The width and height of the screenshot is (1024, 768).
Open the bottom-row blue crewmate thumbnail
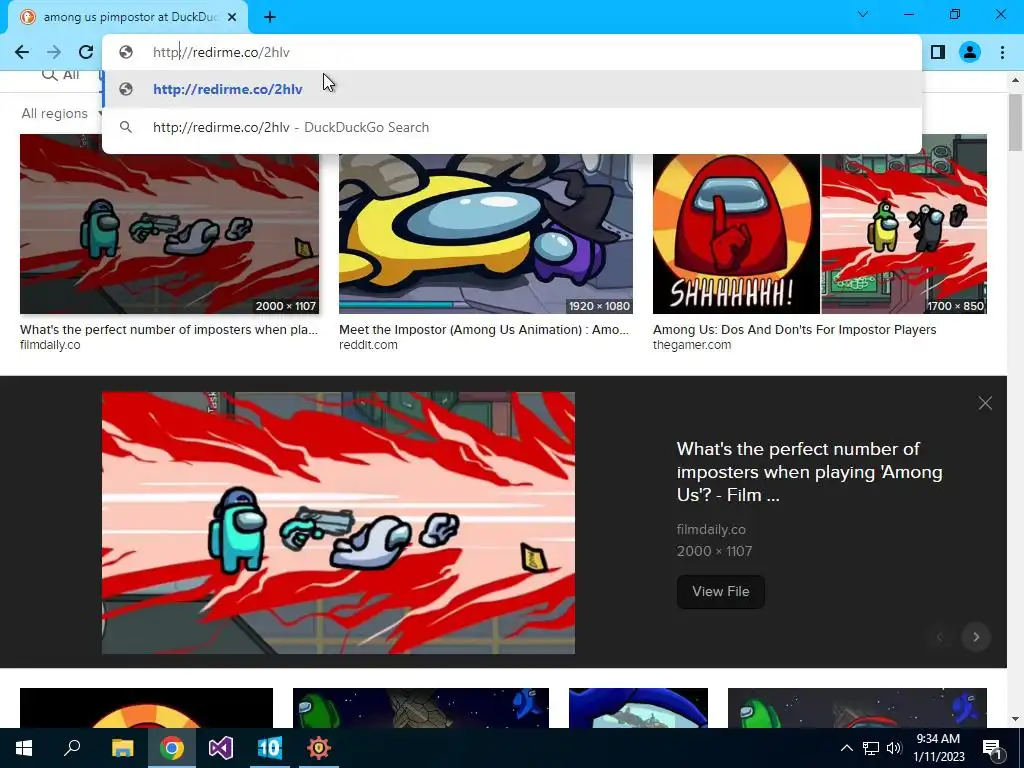pyautogui.click(x=638, y=708)
